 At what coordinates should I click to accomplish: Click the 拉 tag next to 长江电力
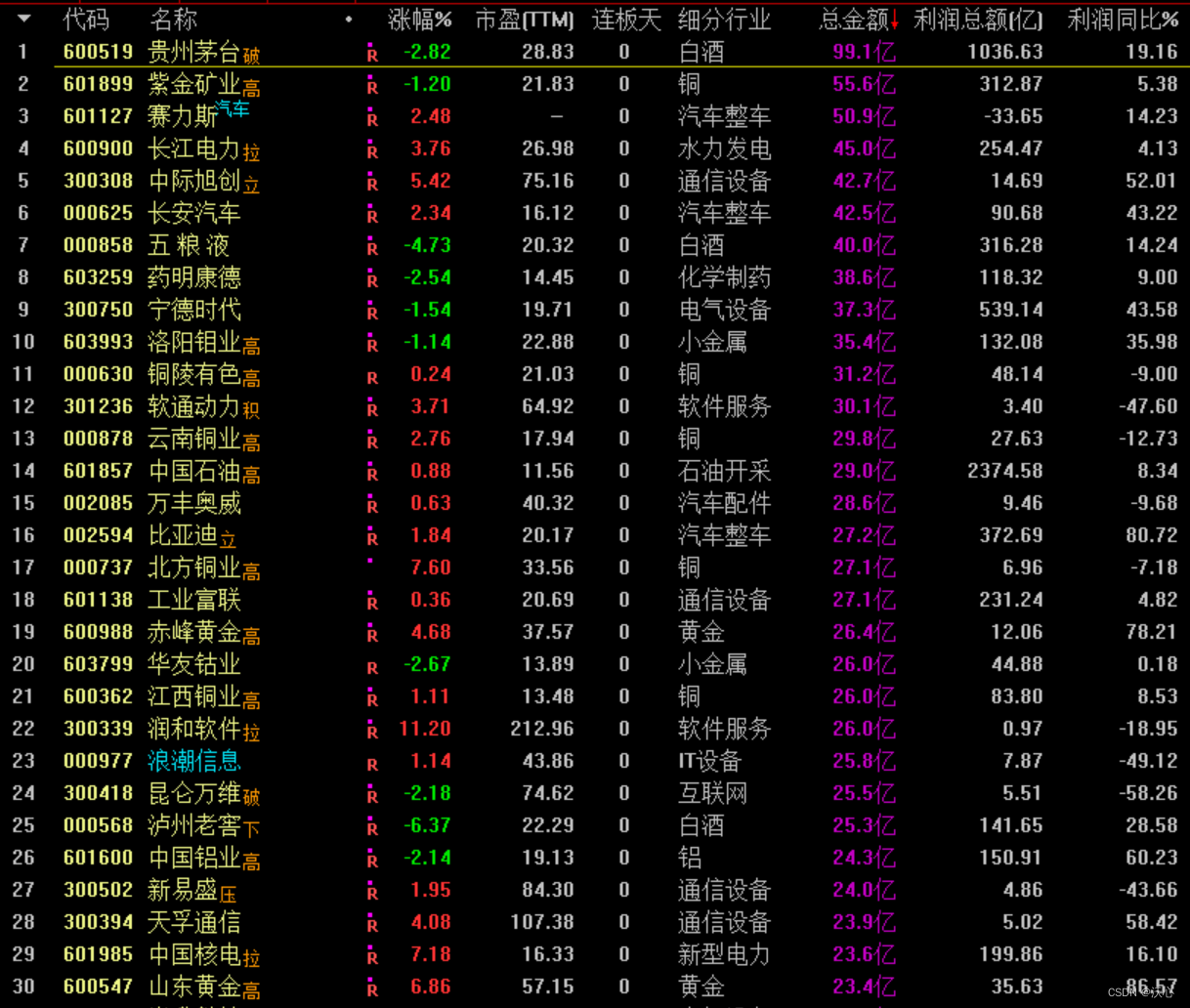coord(251,153)
